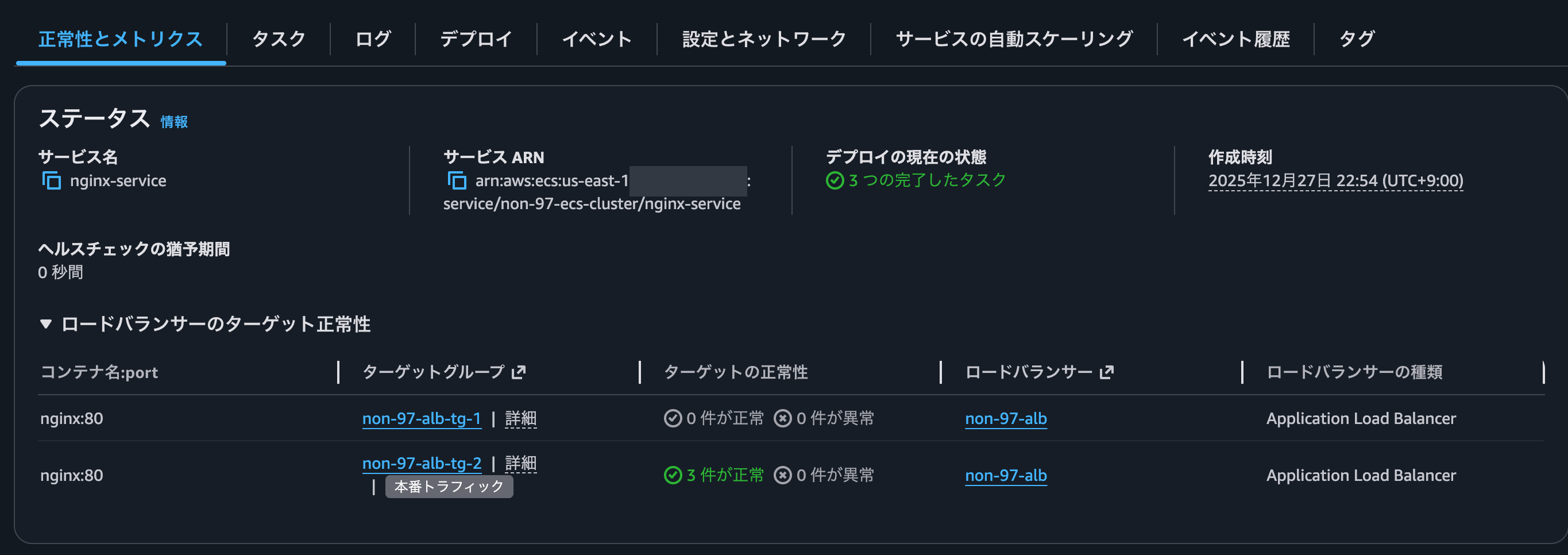The width and height of the screenshot is (1568, 555).
Task: Open the non-97-alb load balancer link
Action: click(1006, 418)
